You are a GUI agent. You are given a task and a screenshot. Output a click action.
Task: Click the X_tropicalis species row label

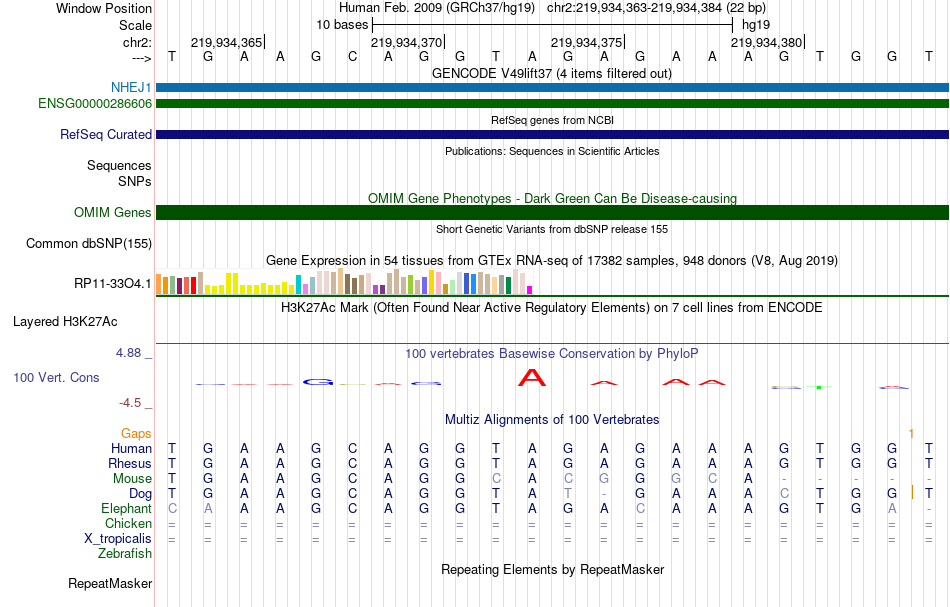pyautogui.click(x=118, y=539)
